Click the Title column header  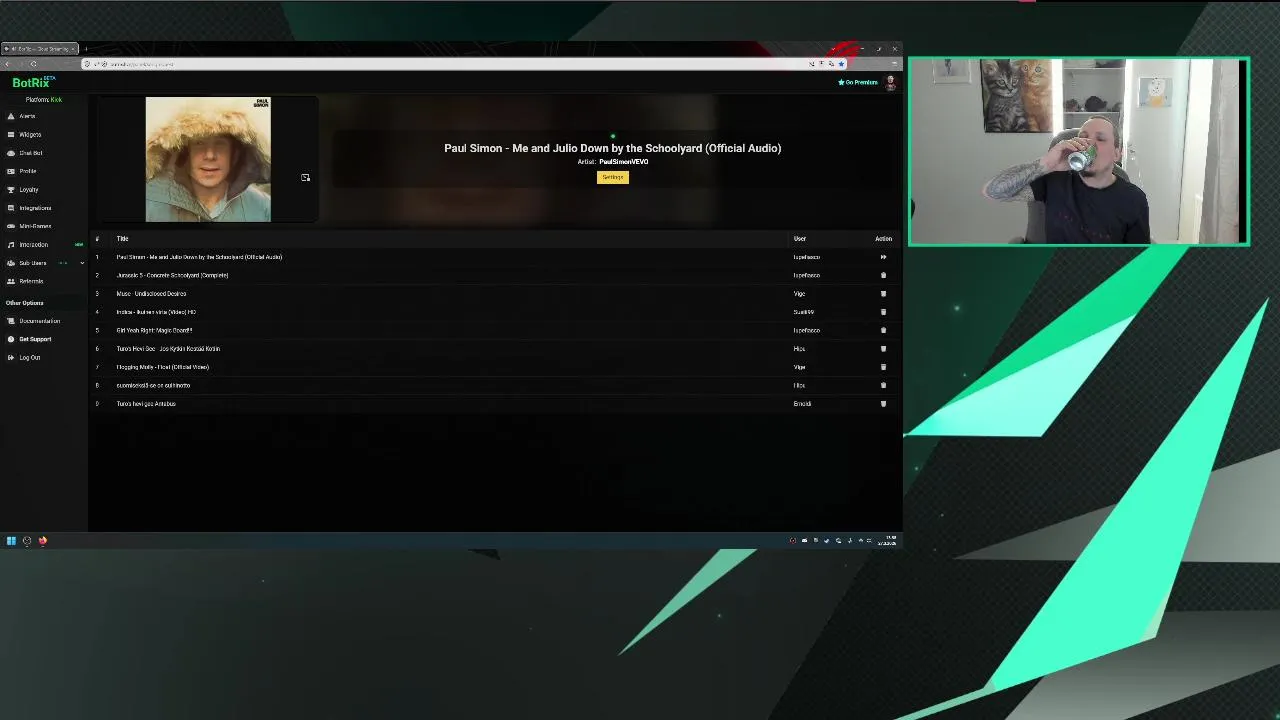[122, 239]
